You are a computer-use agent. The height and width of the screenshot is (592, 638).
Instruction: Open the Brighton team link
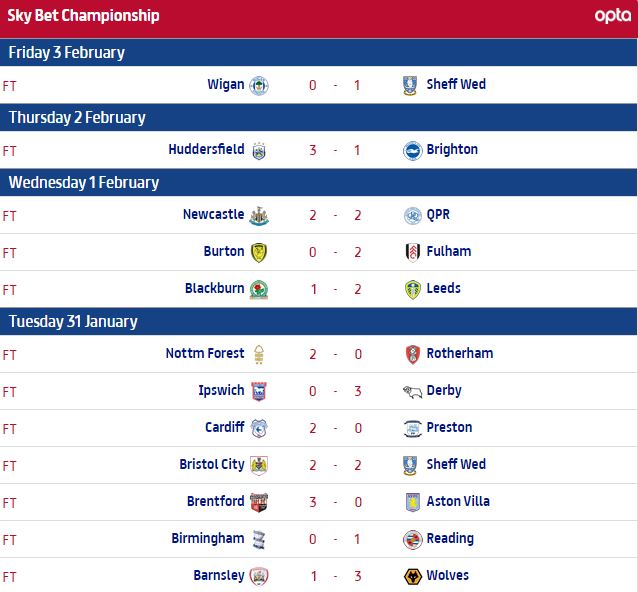pos(452,150)
